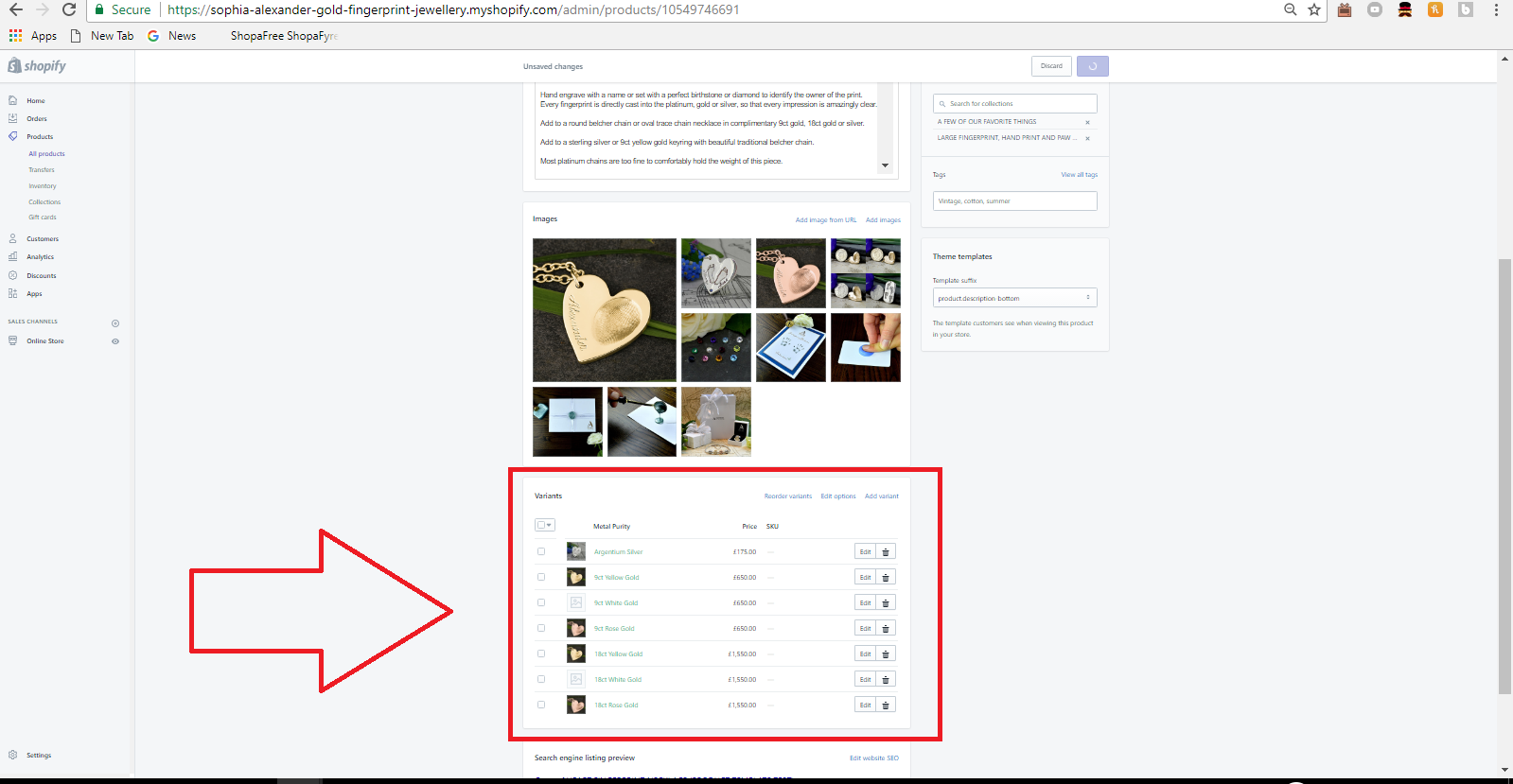Go to Orders in the sidebar
The width and height of the screenshot is (1513, 784).
[x=37, y=119]
